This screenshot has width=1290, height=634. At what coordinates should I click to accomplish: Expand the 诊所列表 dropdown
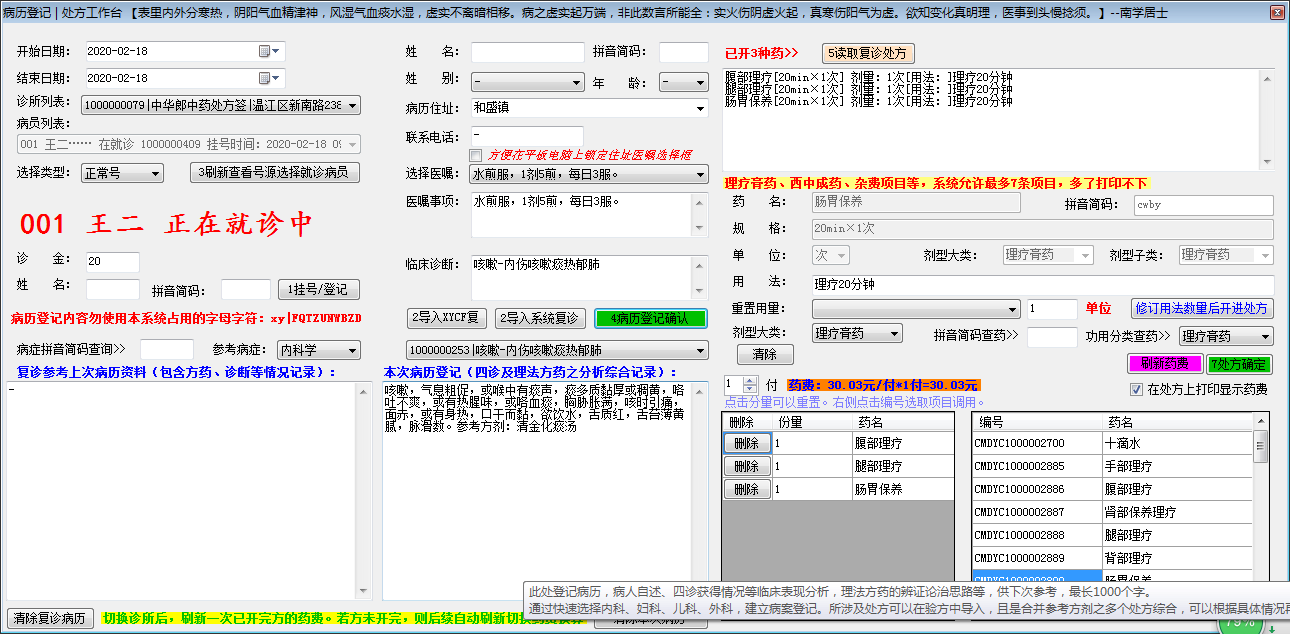click(x=352, y=105)
